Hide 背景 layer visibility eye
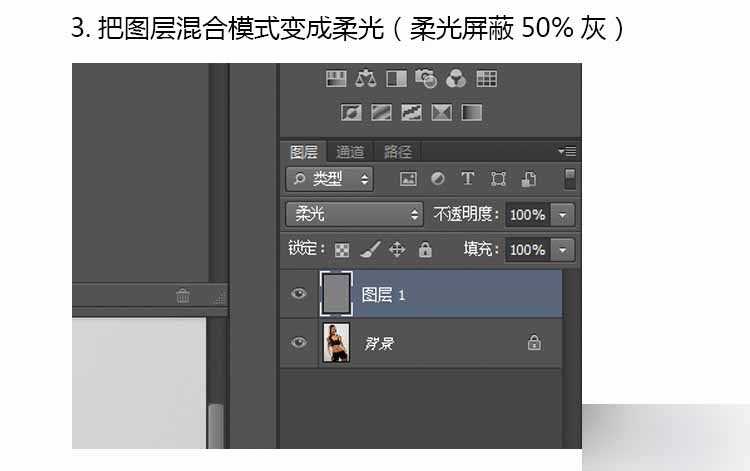The height and width of the screenshot is (471, 750). pos(298,343)
